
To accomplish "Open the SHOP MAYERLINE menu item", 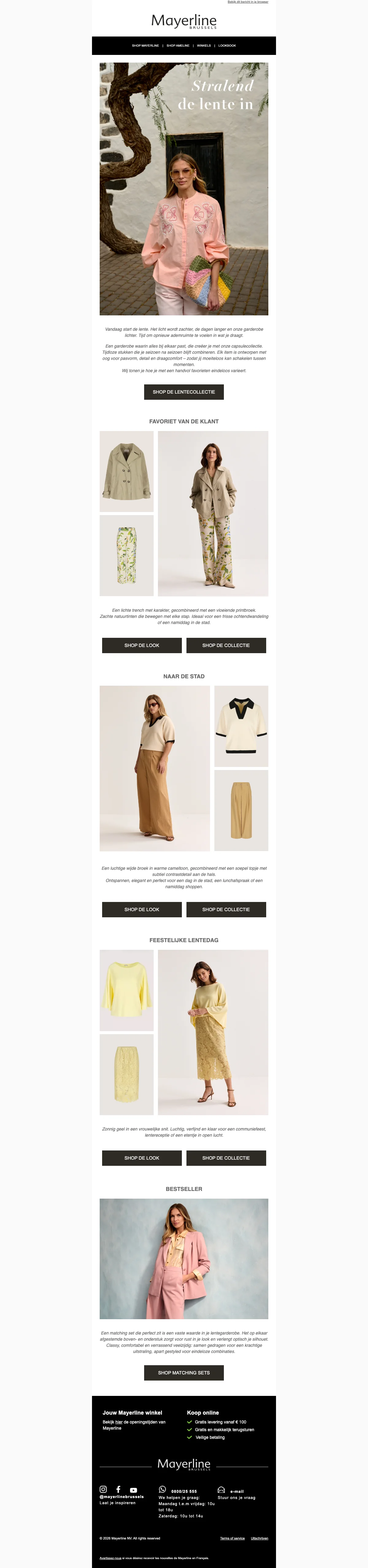I will pos(145,46).
